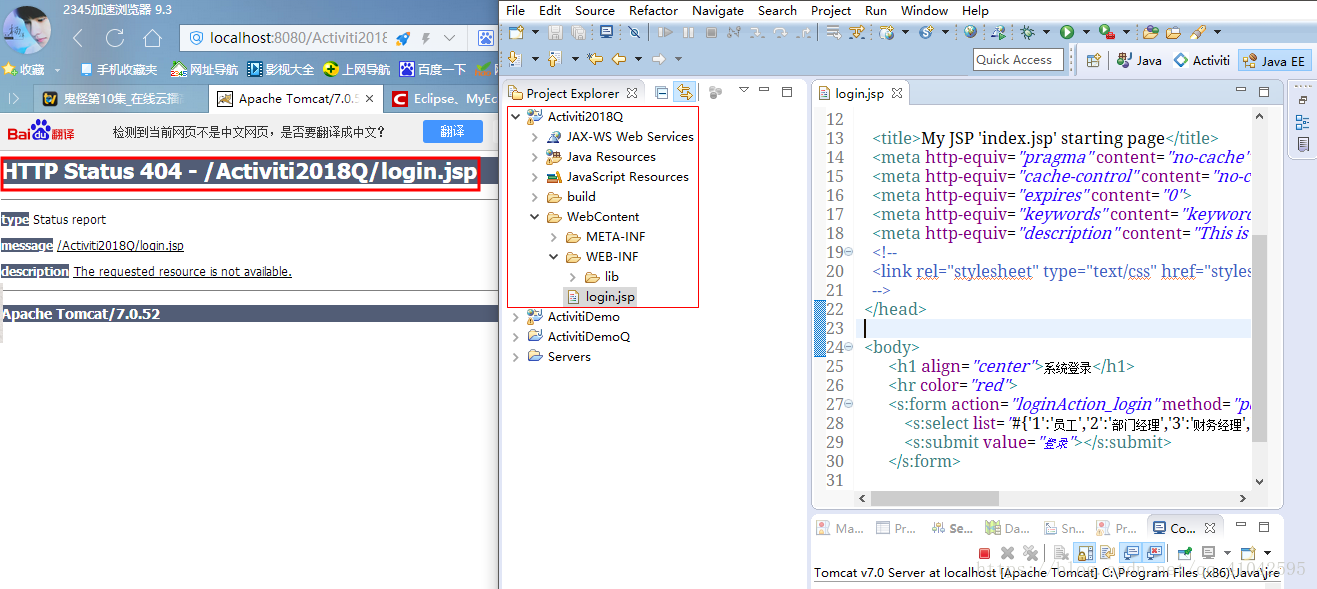Expand the Servers project
The height and width of the screenshot is (589, 1317).
click(x=516, y=357)
